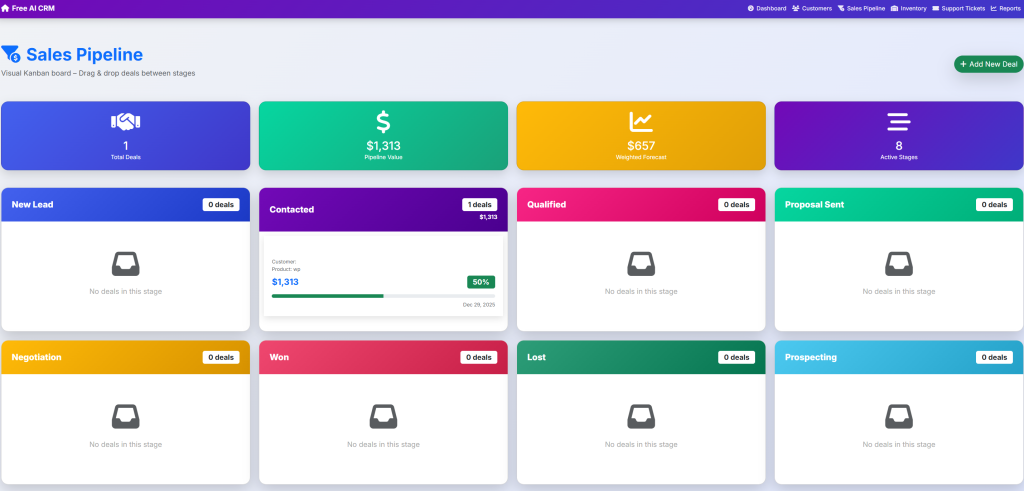Click the empty inbox icon in Won column
The height and width of the screenshot is (491, 1024).
383,417
